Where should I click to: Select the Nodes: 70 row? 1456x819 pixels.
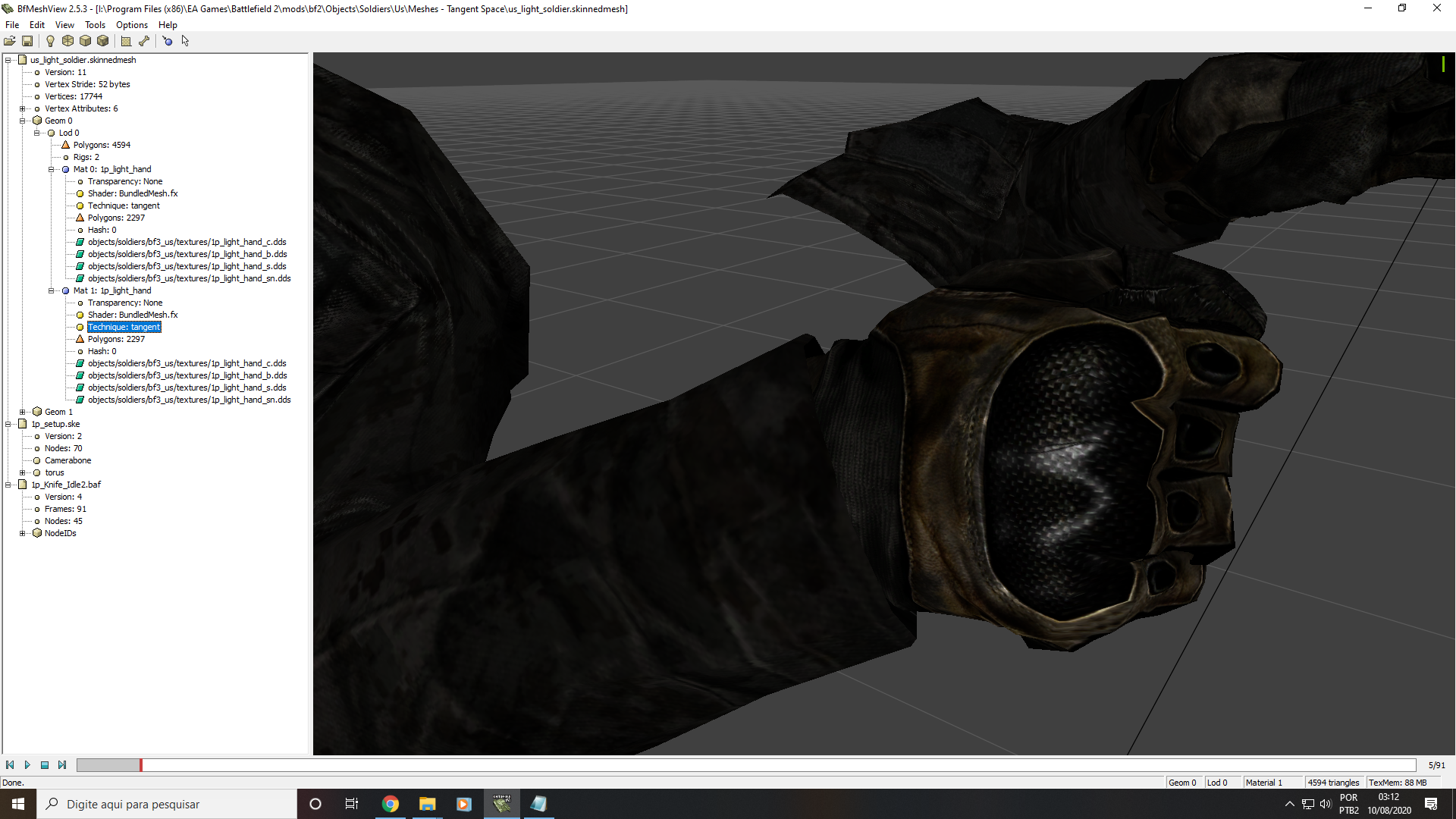[63, 448]
